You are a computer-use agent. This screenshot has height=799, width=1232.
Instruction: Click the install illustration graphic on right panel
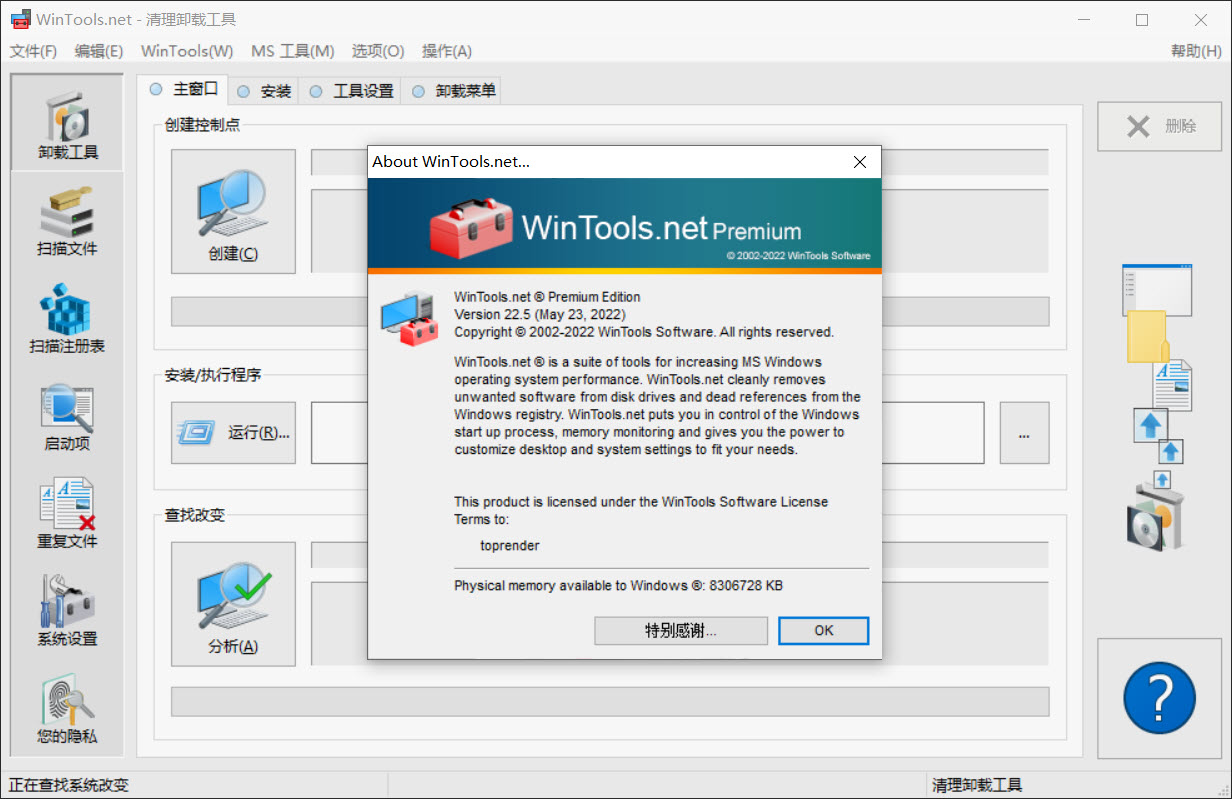1157,406
